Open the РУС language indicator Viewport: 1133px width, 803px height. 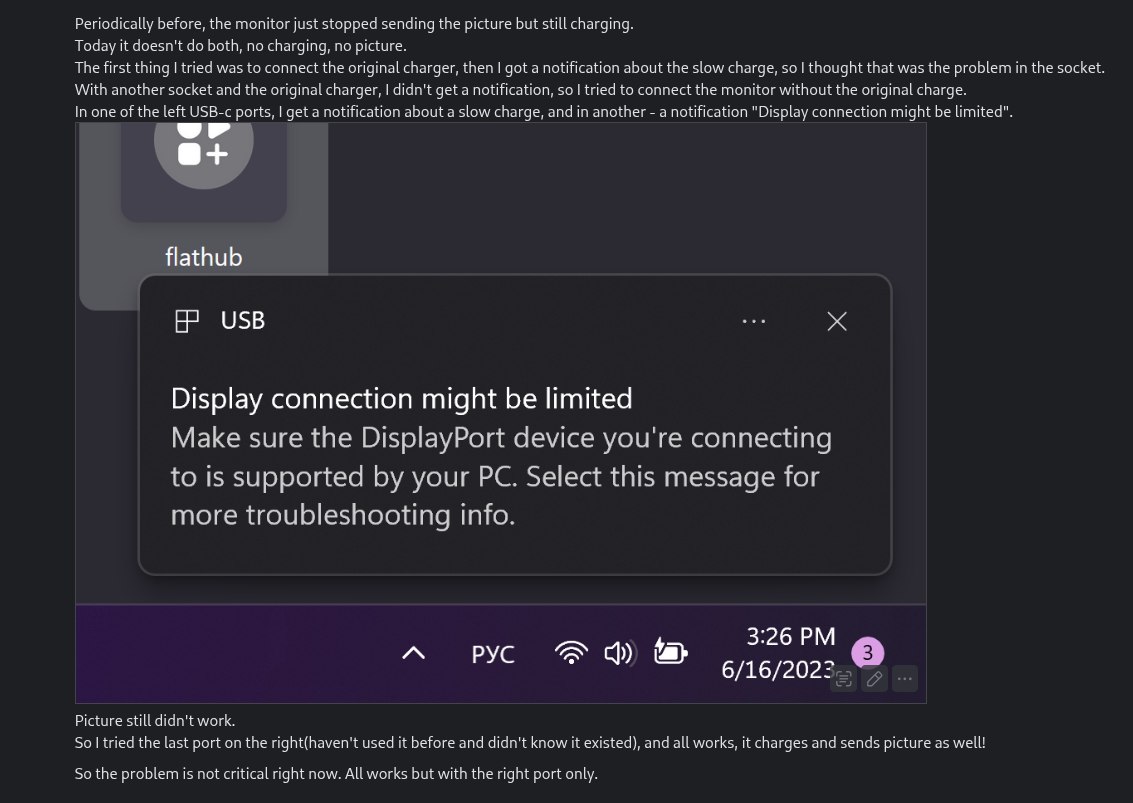tap(493, 655)
